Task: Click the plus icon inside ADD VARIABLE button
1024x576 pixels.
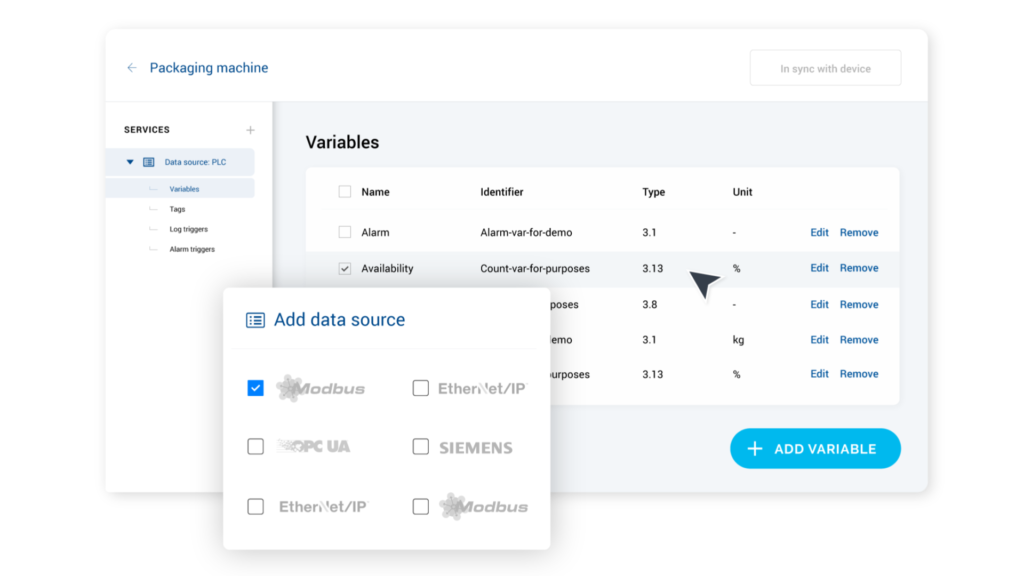Action: [757, 448]
